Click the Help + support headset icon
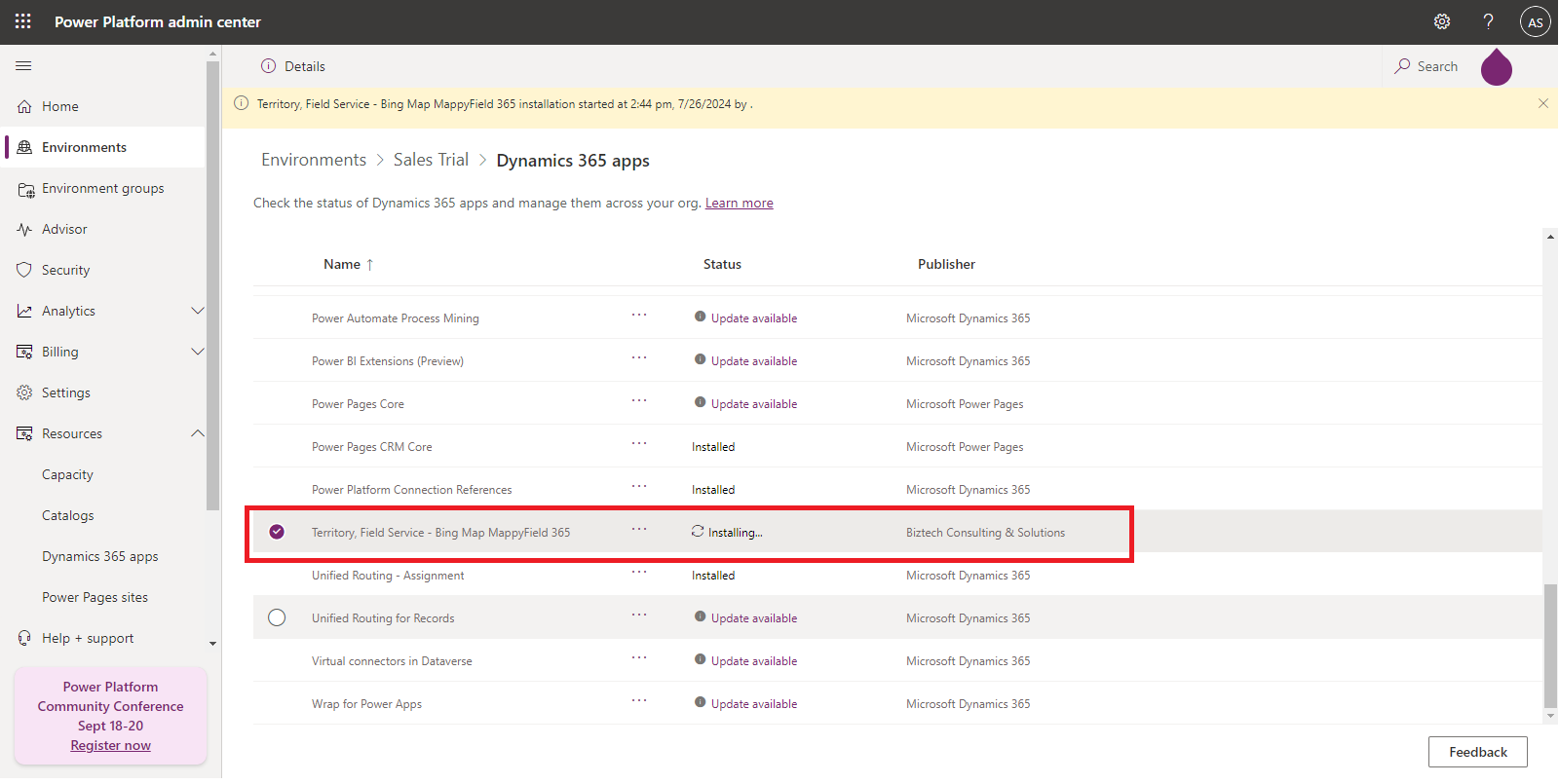Screen dimensions: 1559x784 click(x=24, y=638)
